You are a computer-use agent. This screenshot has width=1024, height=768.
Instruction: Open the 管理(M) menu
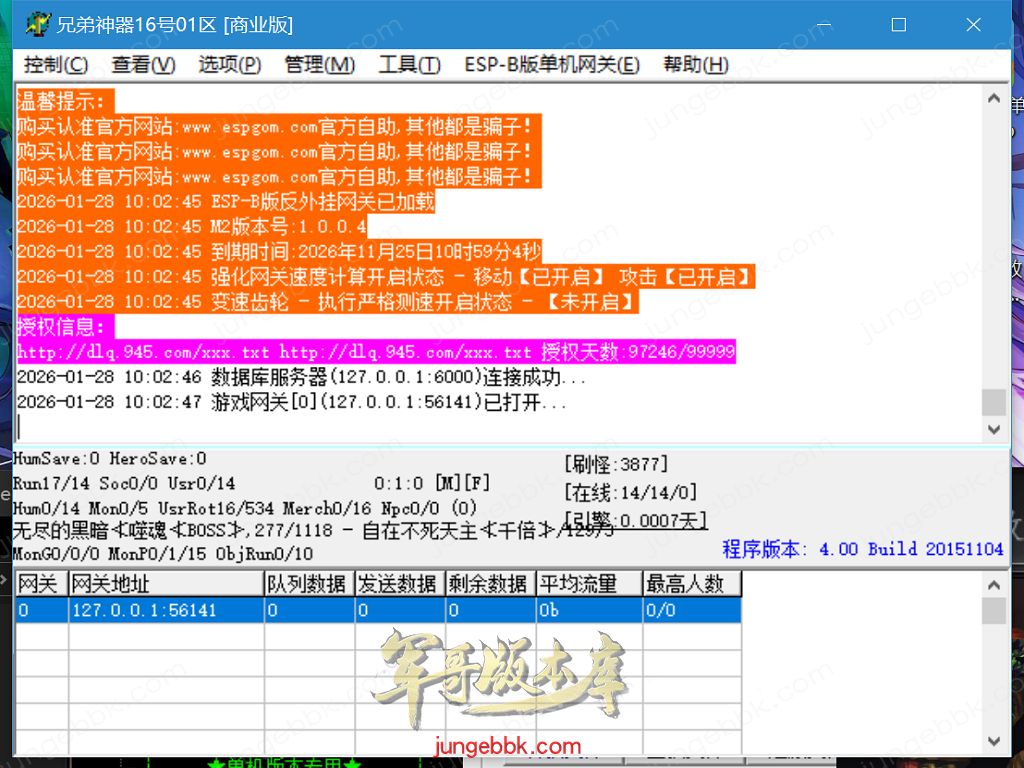(x=319, y=65)
